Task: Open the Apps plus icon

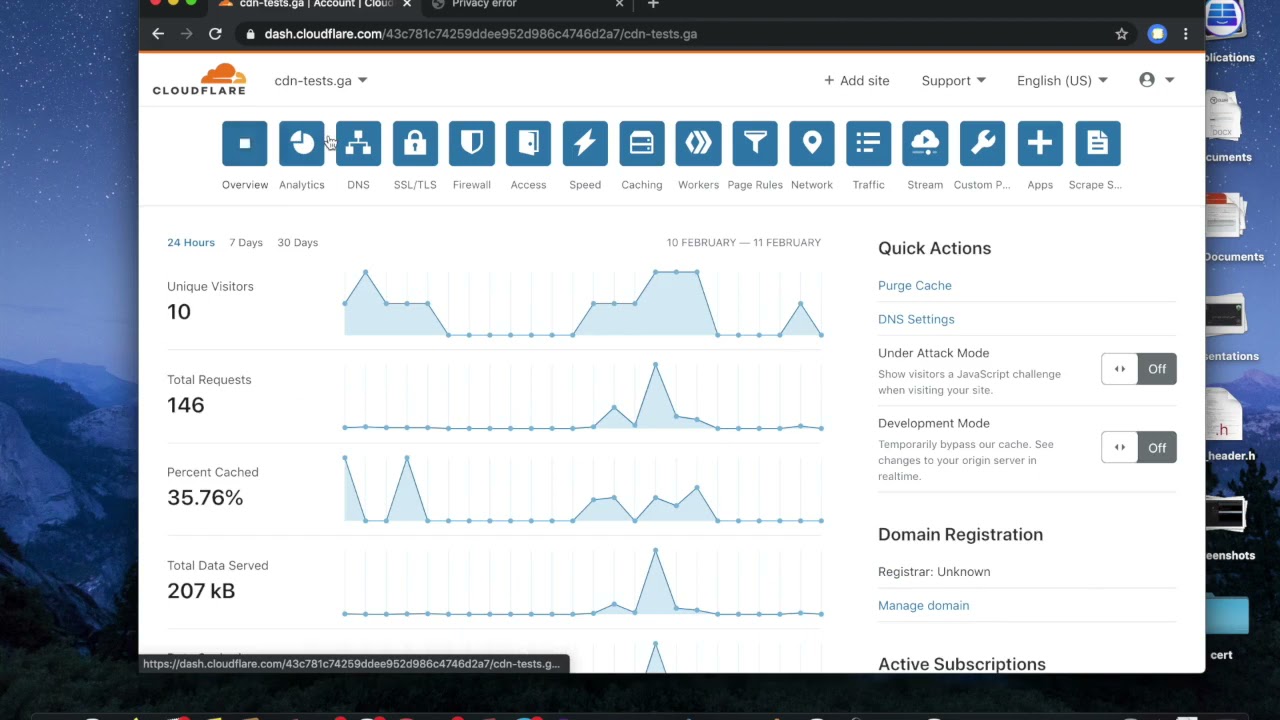Action: pos(1040,144)
